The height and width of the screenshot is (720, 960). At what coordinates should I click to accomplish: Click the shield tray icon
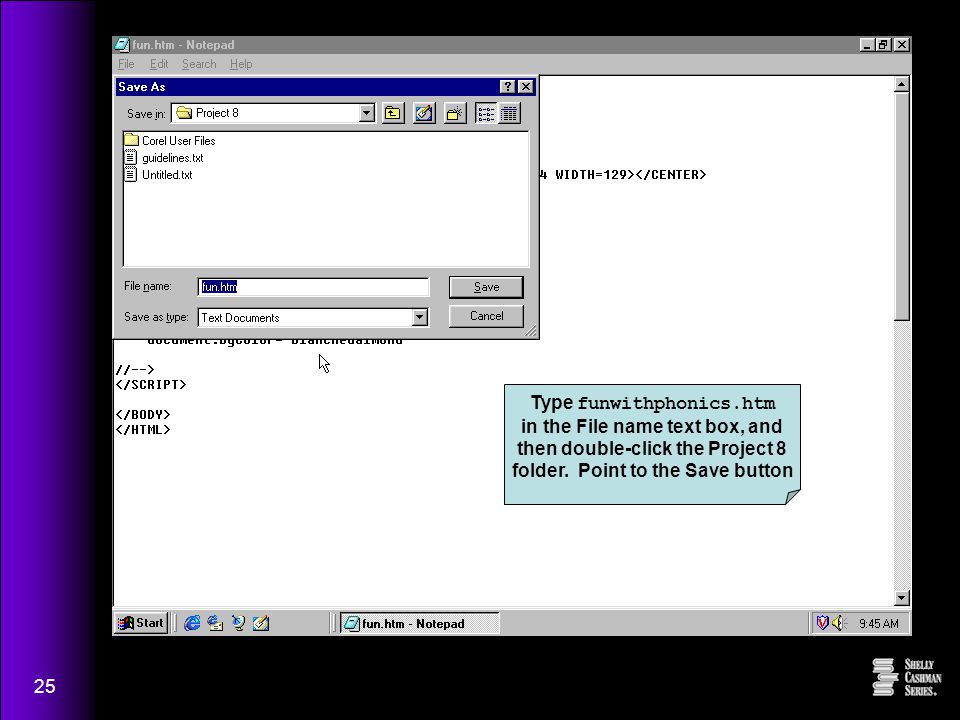point(822,623)
